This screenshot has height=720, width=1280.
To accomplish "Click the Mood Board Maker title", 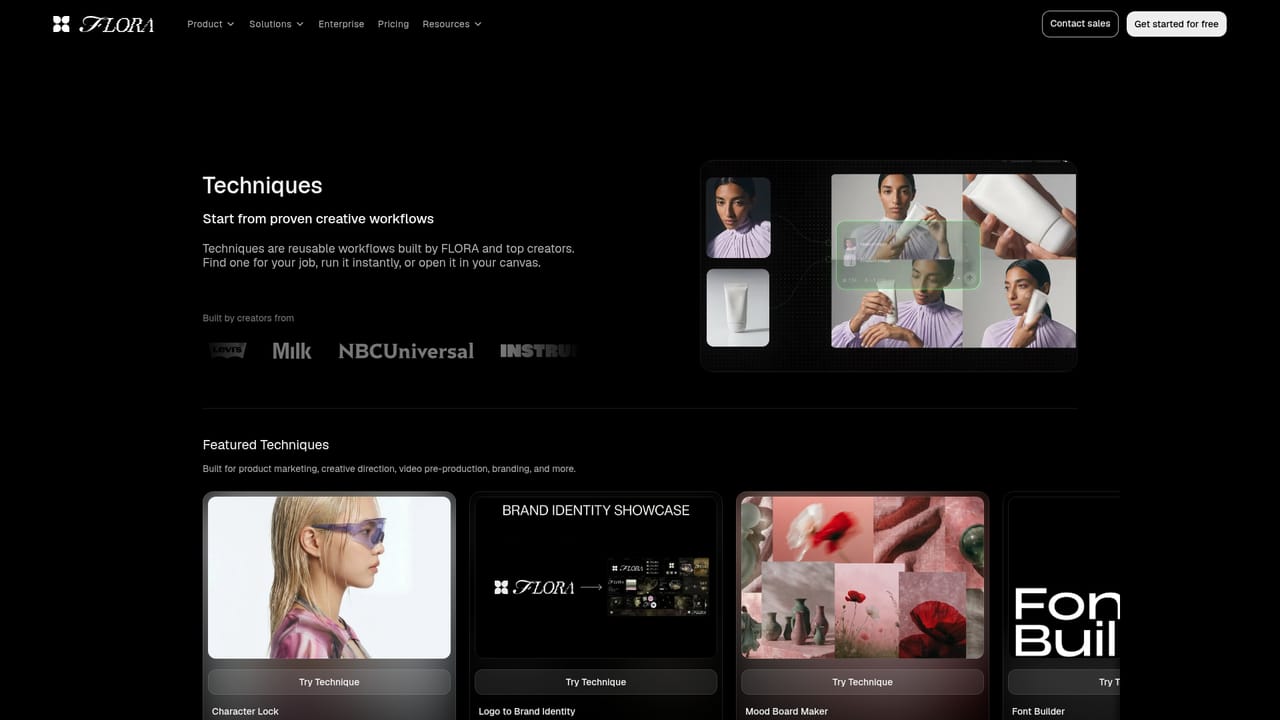I will tap(787, 712).
